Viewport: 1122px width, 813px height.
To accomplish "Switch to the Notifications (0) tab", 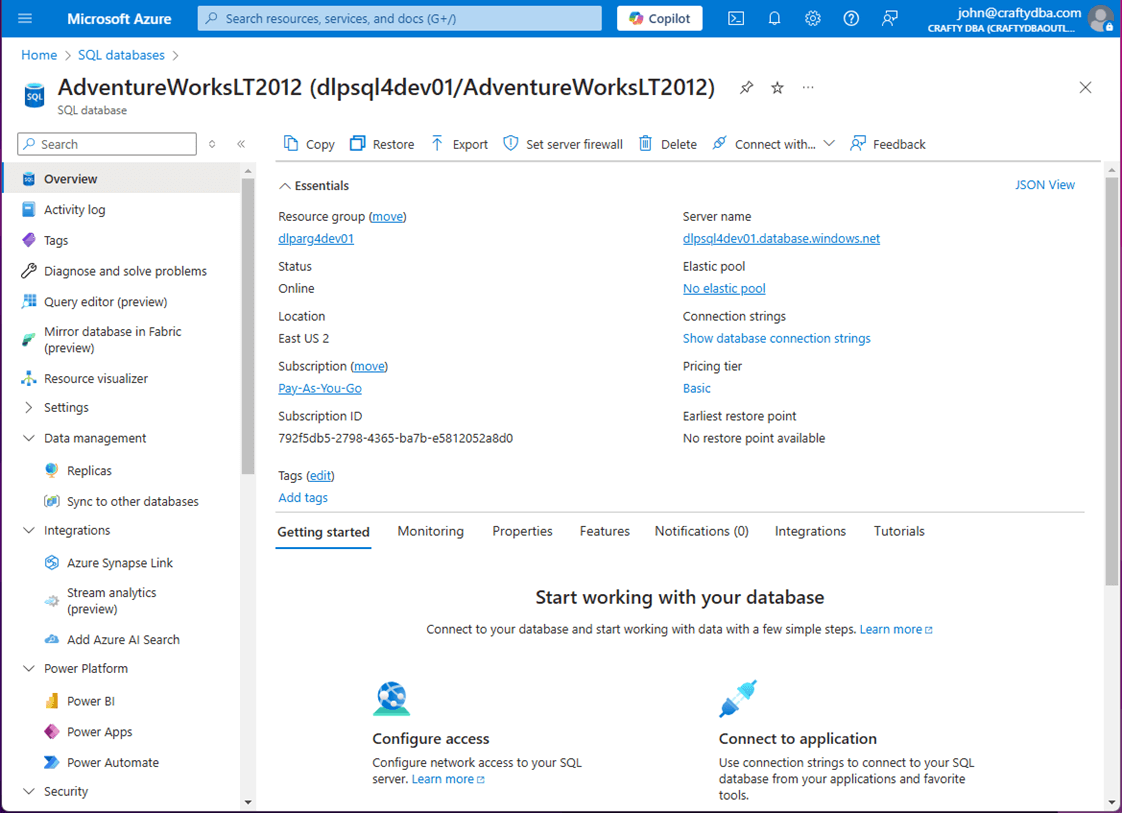I will click(702, 531).
